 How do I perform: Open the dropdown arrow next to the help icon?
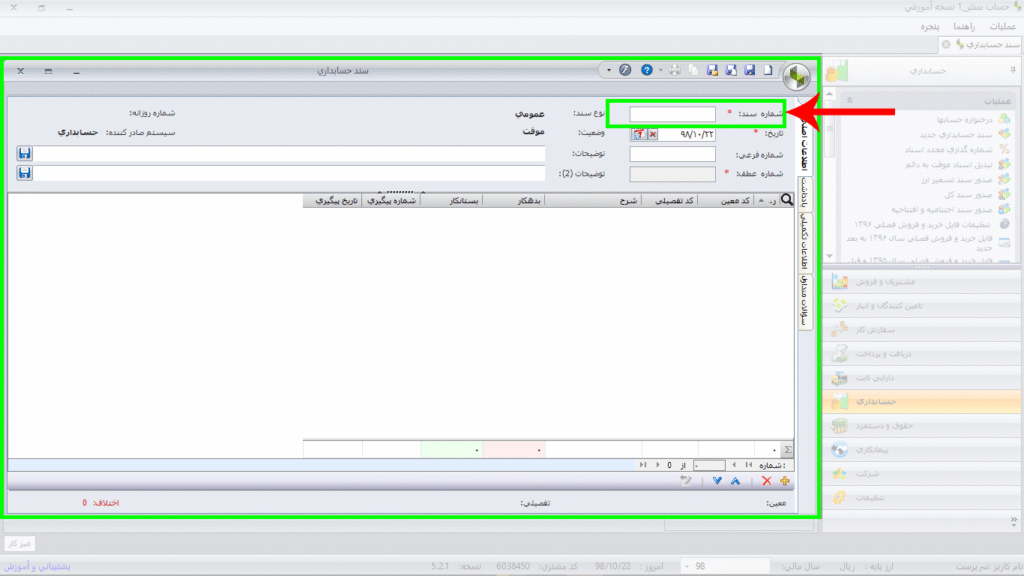coord(660,70)
